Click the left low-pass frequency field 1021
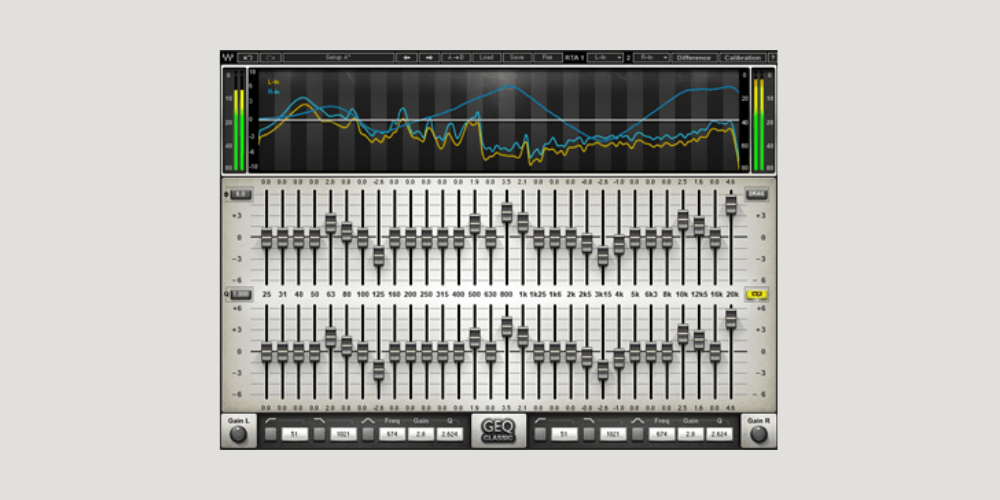The width and height of the screenshot is (1000, 500). pos(343,434)
